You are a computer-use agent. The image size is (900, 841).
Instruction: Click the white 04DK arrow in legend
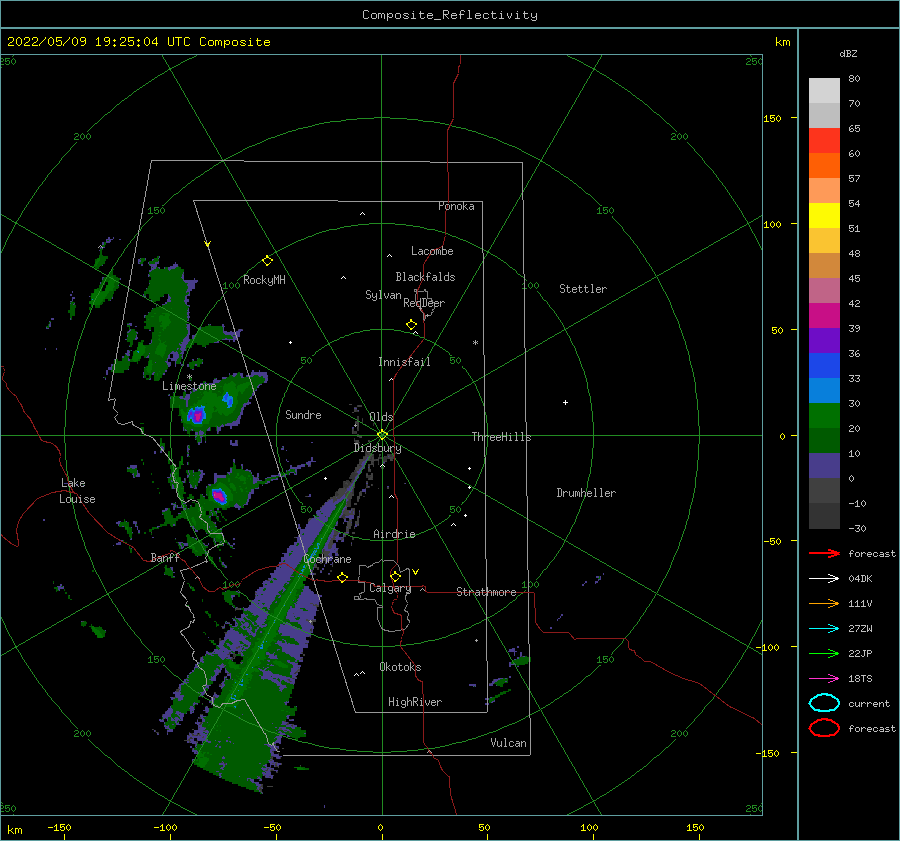(824, 578)
